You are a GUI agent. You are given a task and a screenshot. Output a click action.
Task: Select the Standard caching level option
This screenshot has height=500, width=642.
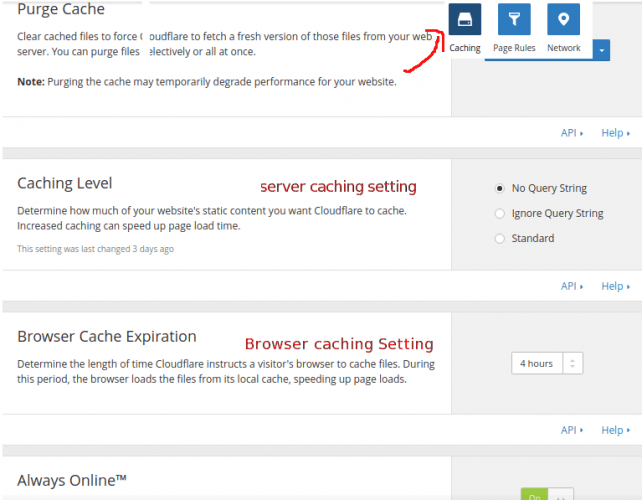[x=500, y=238]
